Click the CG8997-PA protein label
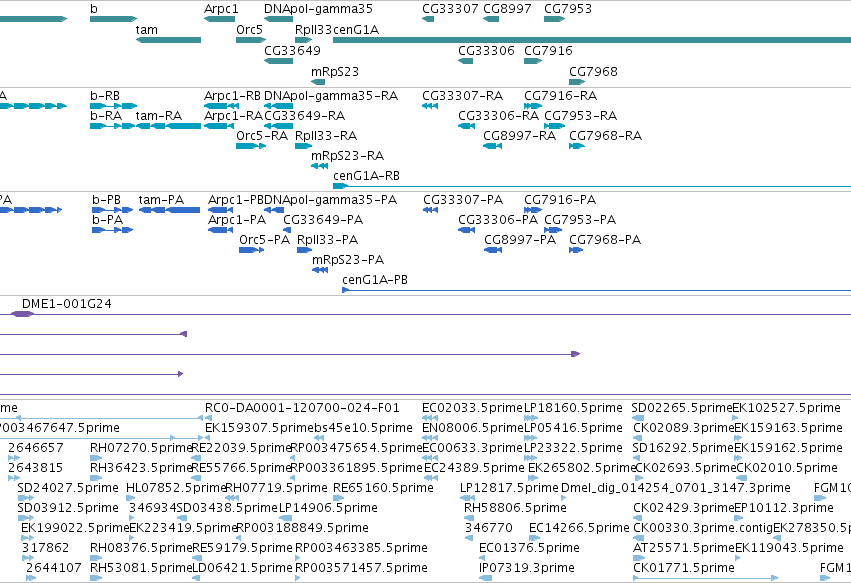The image size is (851, 583). click(x=520, y=240)
